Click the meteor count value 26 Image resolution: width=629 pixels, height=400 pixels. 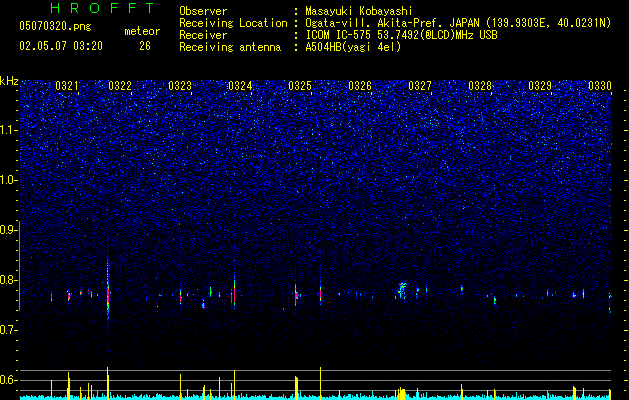(145, 46)
